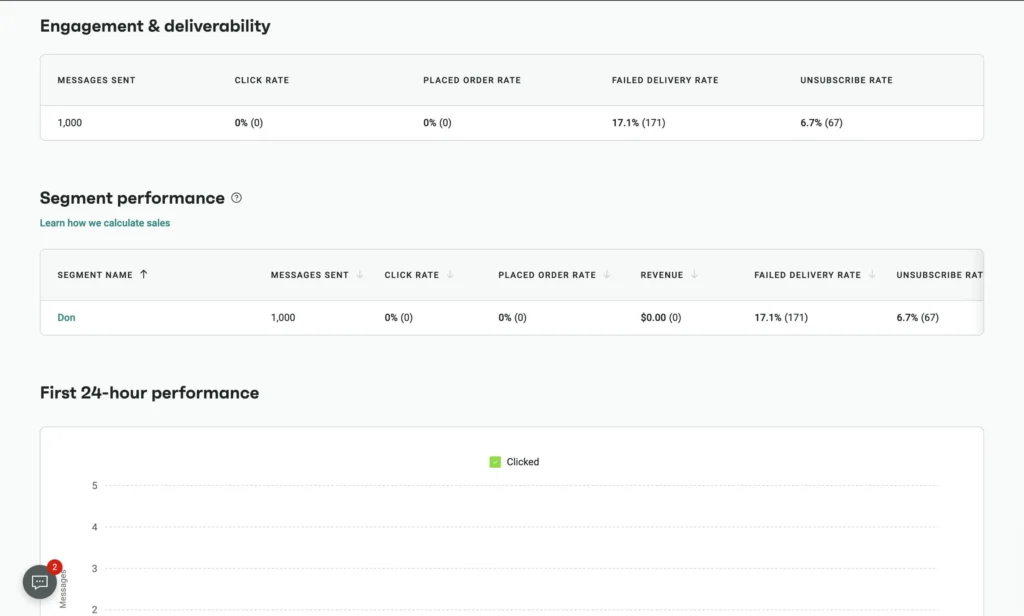Toggle the Clicked legend checkbox
The image size is (1024, 616).
[495, 462]
